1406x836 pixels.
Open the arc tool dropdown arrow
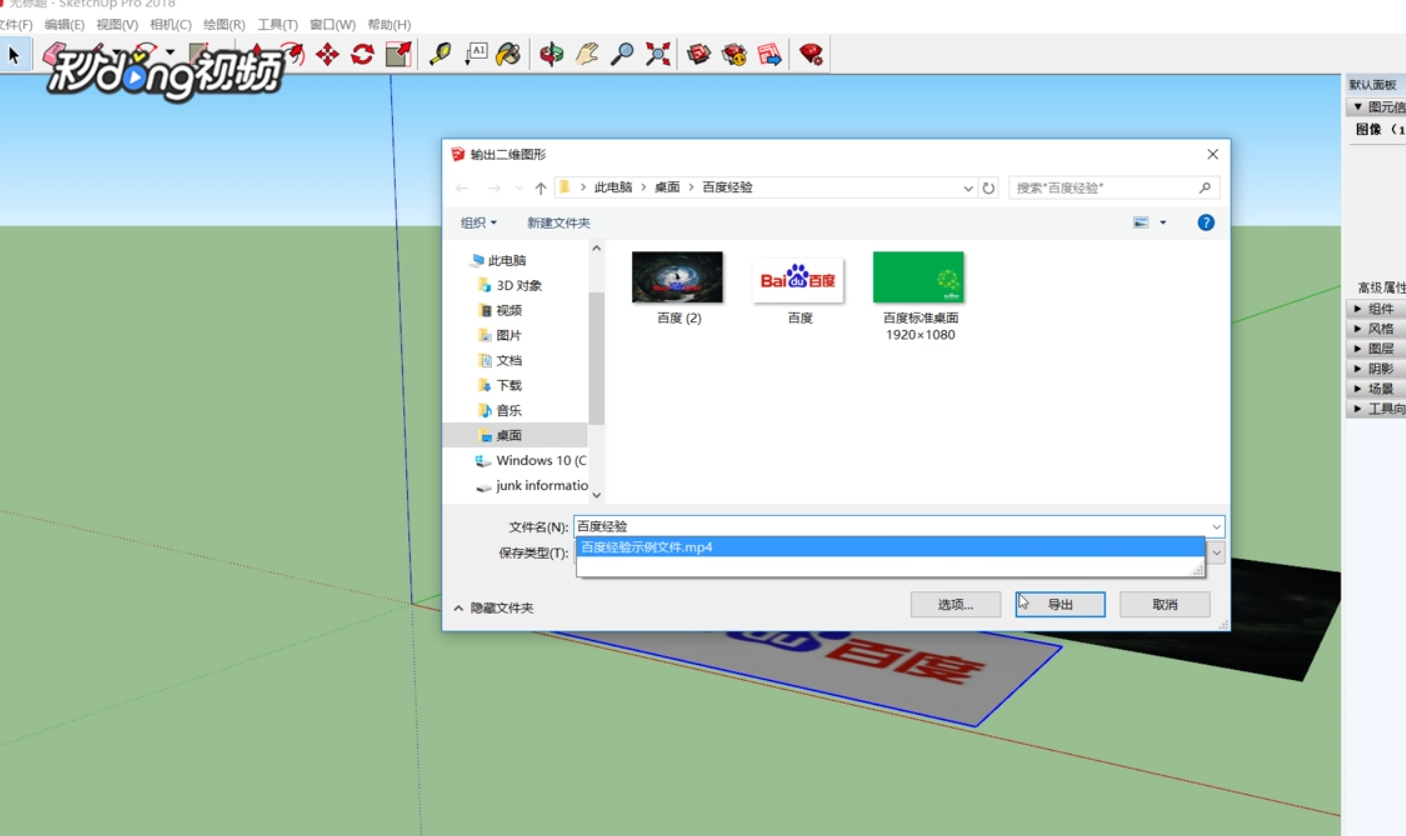pyautogui.click(x=170, y=52)
